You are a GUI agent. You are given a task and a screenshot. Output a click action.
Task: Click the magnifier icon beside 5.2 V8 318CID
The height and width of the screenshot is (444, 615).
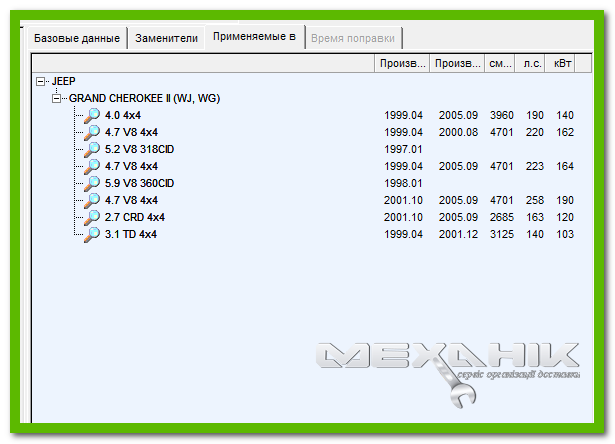[92, 149]
